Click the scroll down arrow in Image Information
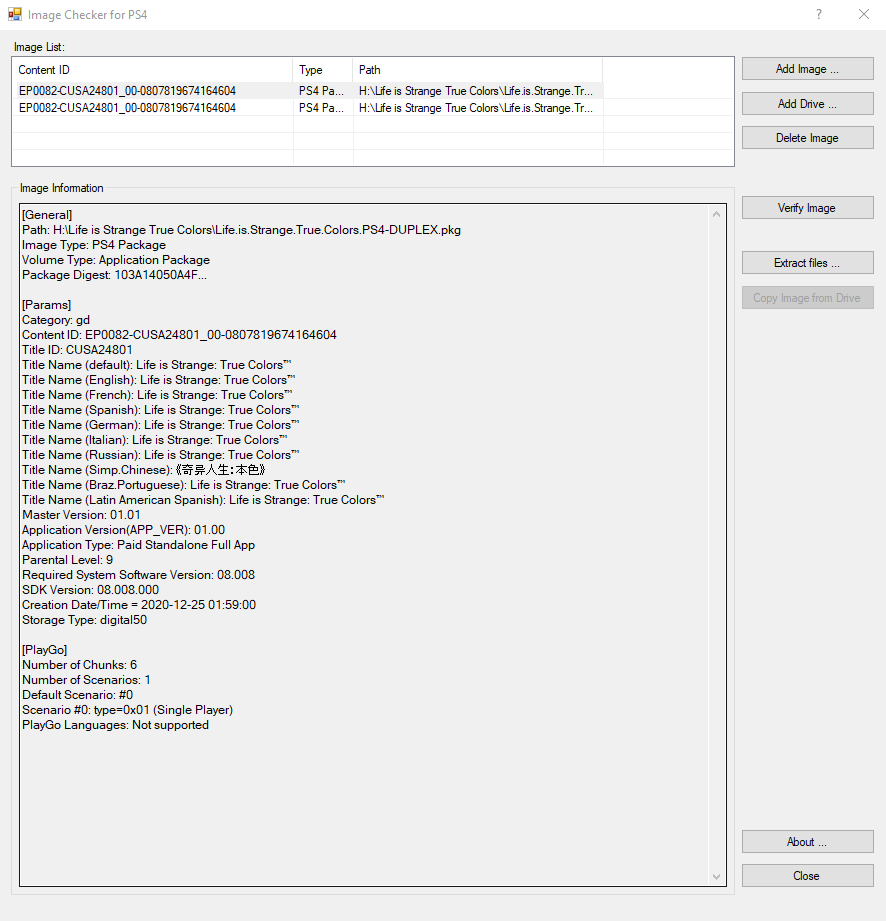Viewport: 886px width, 921px height. (x=716, y=876)
